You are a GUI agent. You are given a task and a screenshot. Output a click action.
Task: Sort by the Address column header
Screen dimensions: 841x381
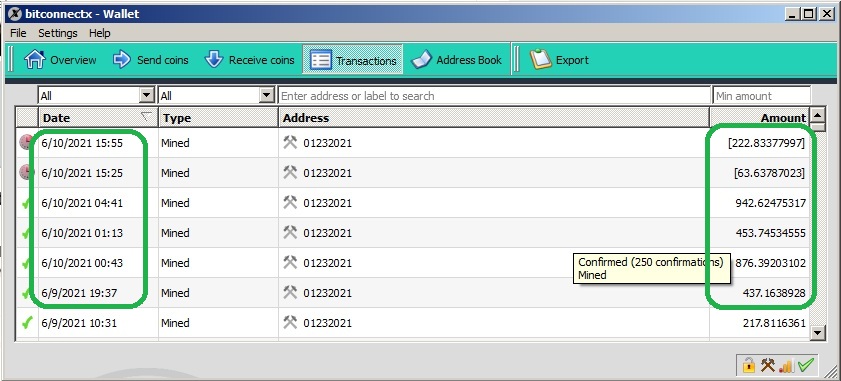coord(494,118)
